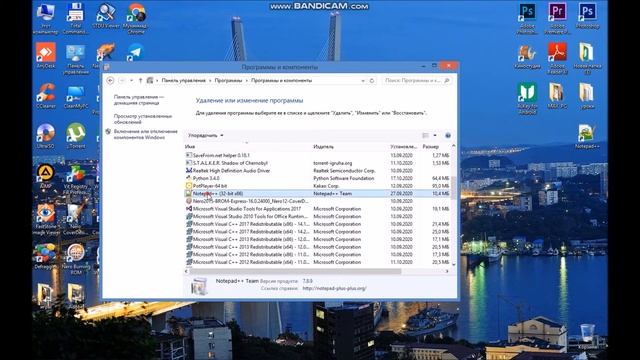
Task: Open STDU Viewer desktop shortcut
Action: (x=106, y=16)
